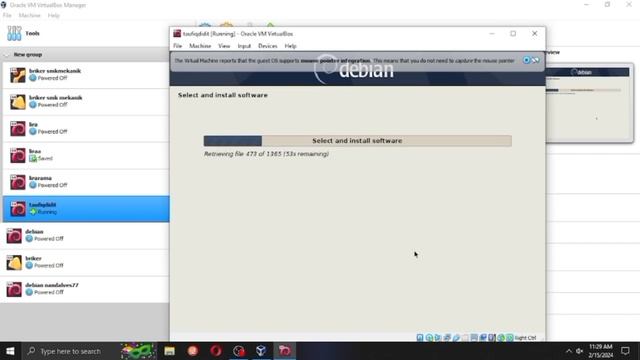Open Manager window Machine menu
640x360 pixels.
point(29,16)
